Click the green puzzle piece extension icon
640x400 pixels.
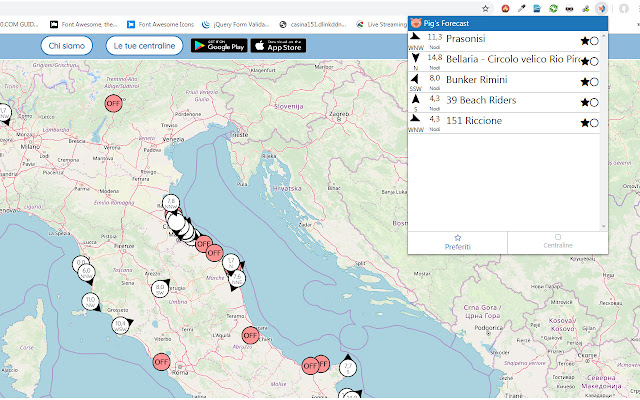585,8
